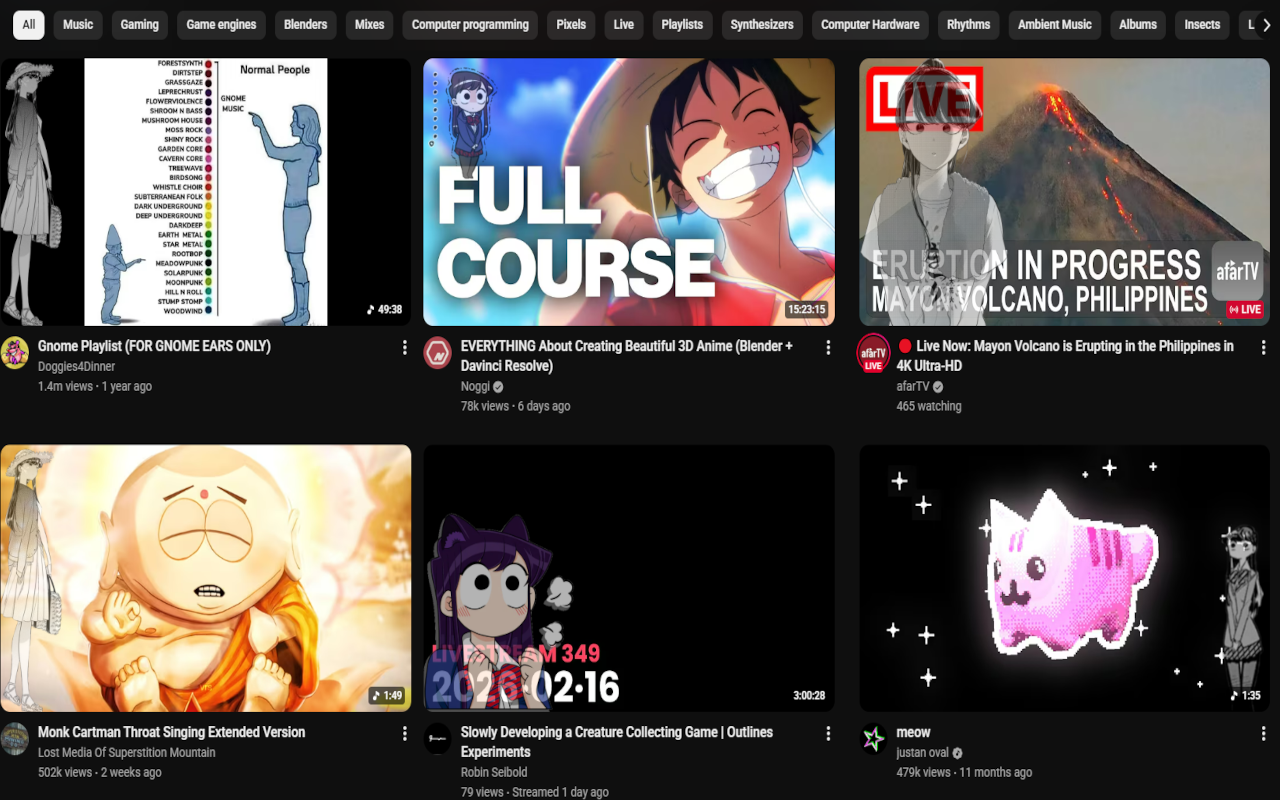The height and width of the screenshot is (800, 1280).
Task: Click the chips row next arrow
Action: click(x=1266, y=25)
